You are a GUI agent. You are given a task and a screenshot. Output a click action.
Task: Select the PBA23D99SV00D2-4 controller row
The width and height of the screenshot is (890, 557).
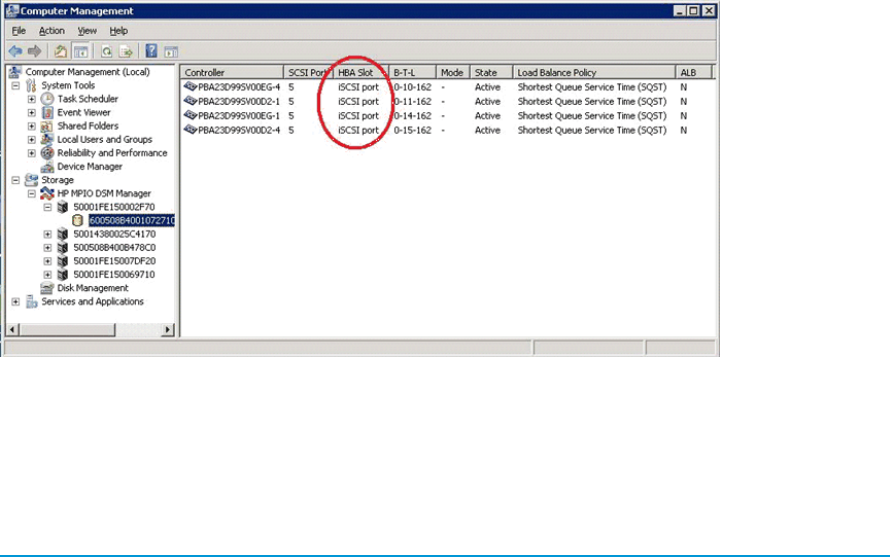tap(239, 130)
